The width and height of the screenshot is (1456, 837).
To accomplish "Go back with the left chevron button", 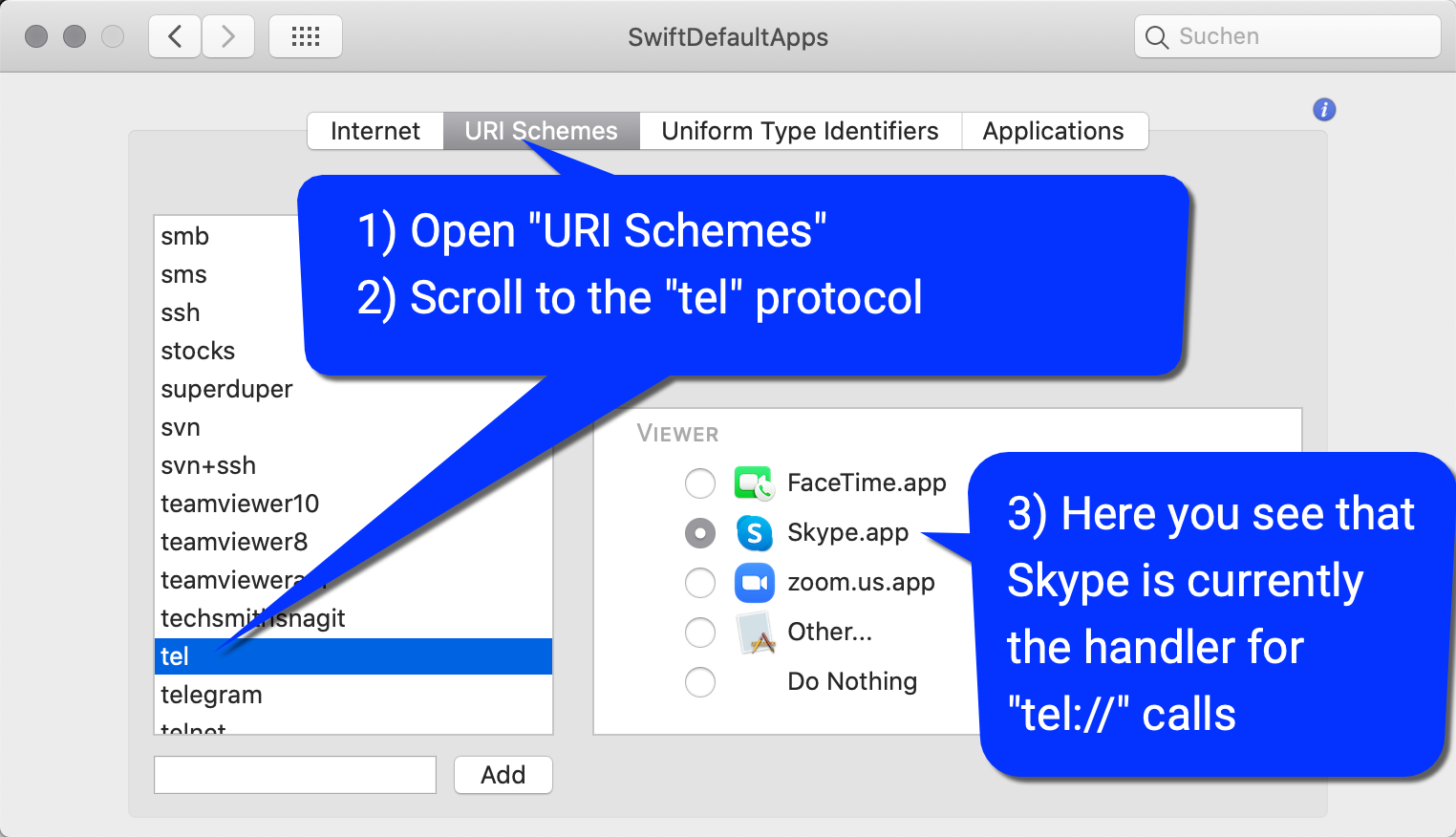I will (175, 37).
